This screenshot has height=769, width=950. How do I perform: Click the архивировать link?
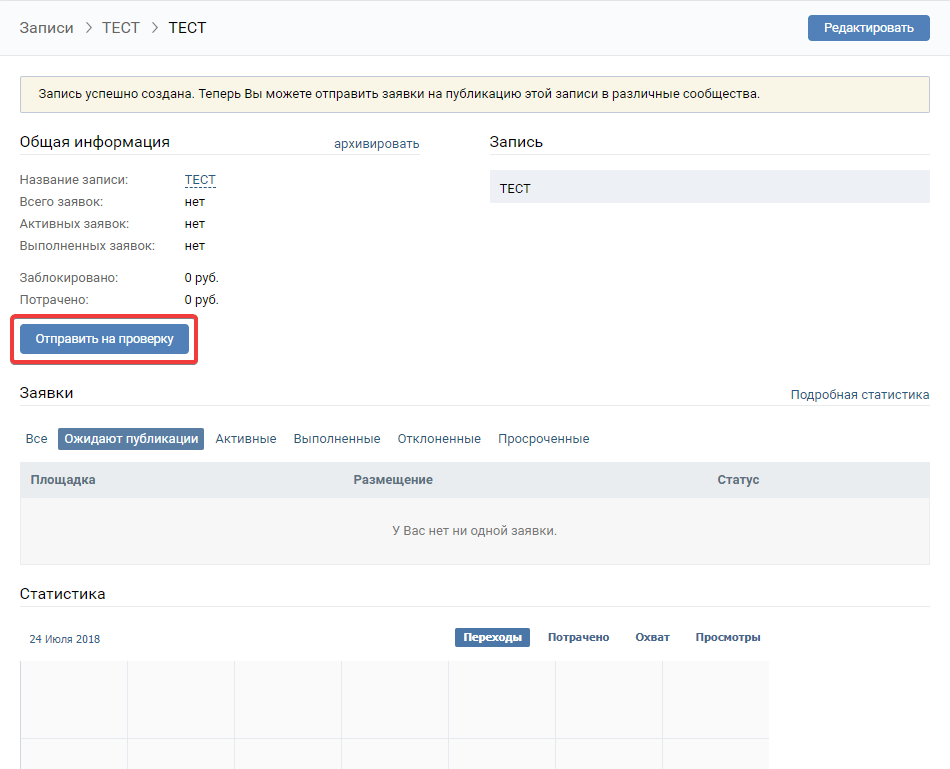pyautogui.click(x=376, y=144)
